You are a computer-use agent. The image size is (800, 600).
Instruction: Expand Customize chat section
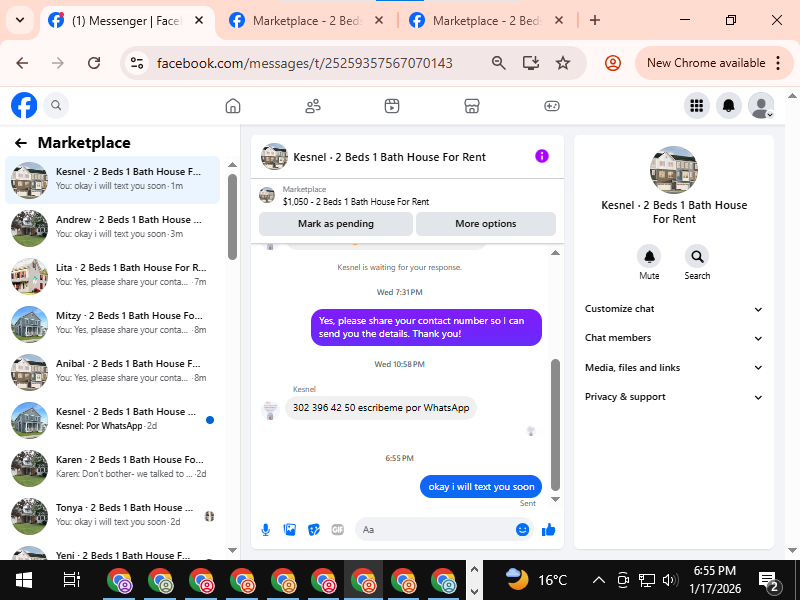pyautogui.click(x=673, y=309)
